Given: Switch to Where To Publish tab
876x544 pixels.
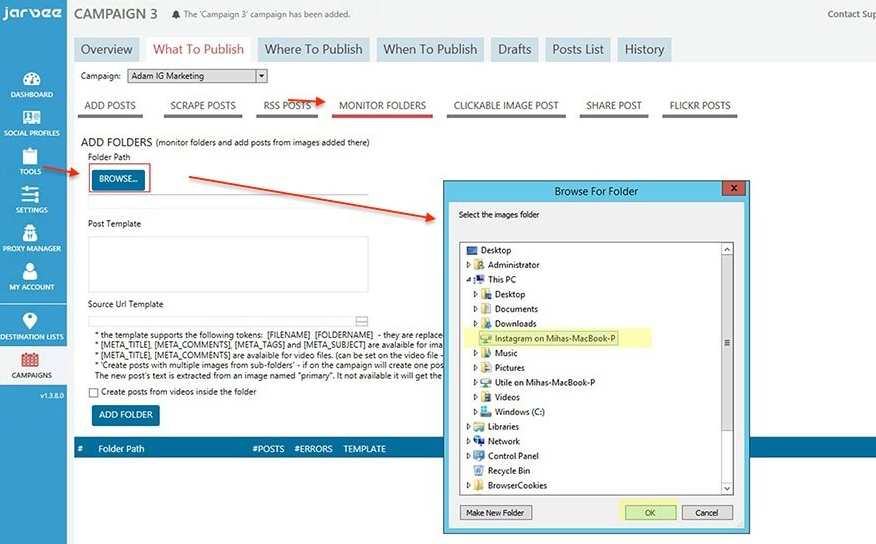Looking at the screenshot, I should (x=313, y=50).
